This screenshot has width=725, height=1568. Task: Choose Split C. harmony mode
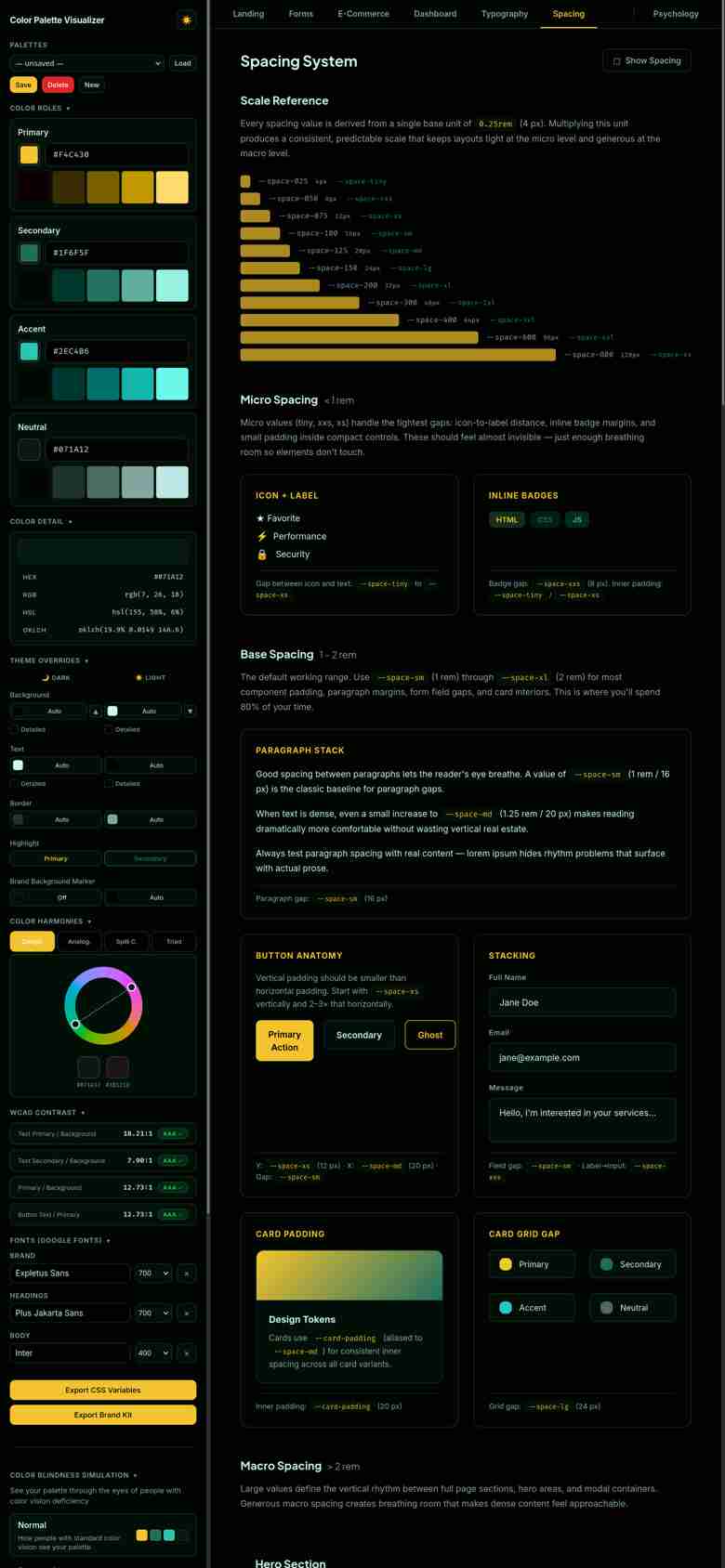pyautogui.click(x=126, y=941)
